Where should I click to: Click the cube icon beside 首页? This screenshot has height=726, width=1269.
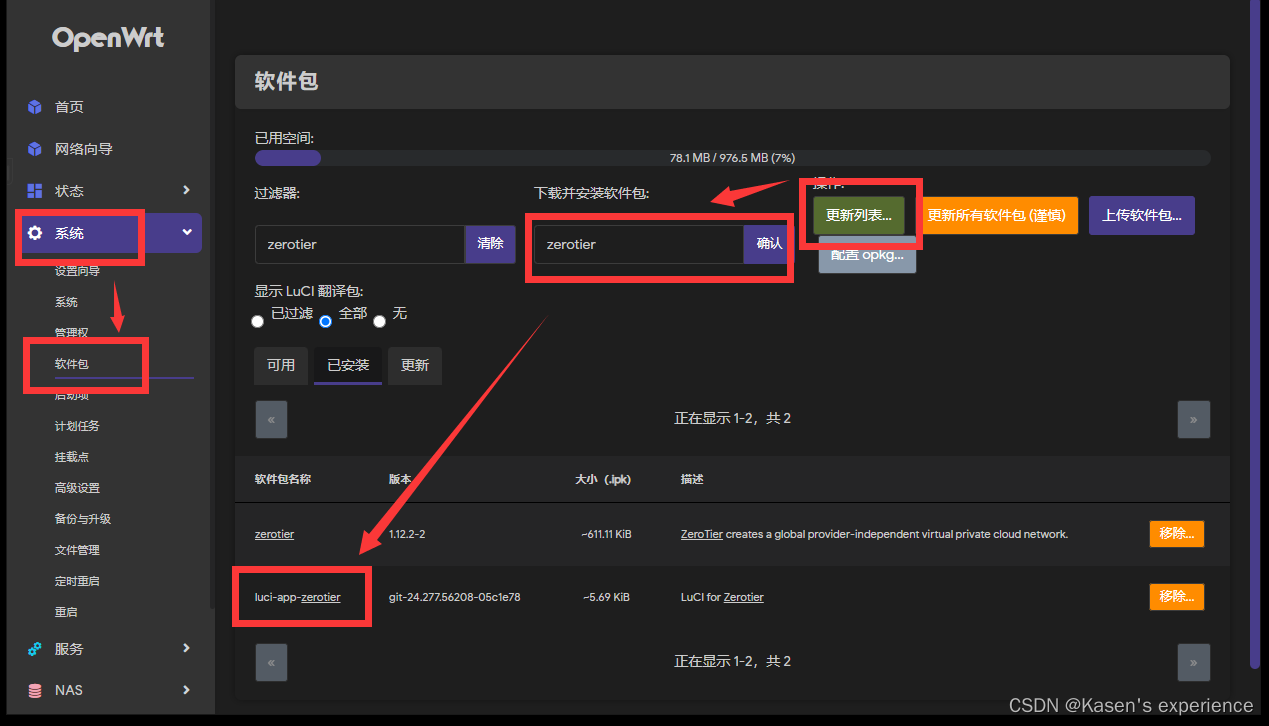pos(35,107)
